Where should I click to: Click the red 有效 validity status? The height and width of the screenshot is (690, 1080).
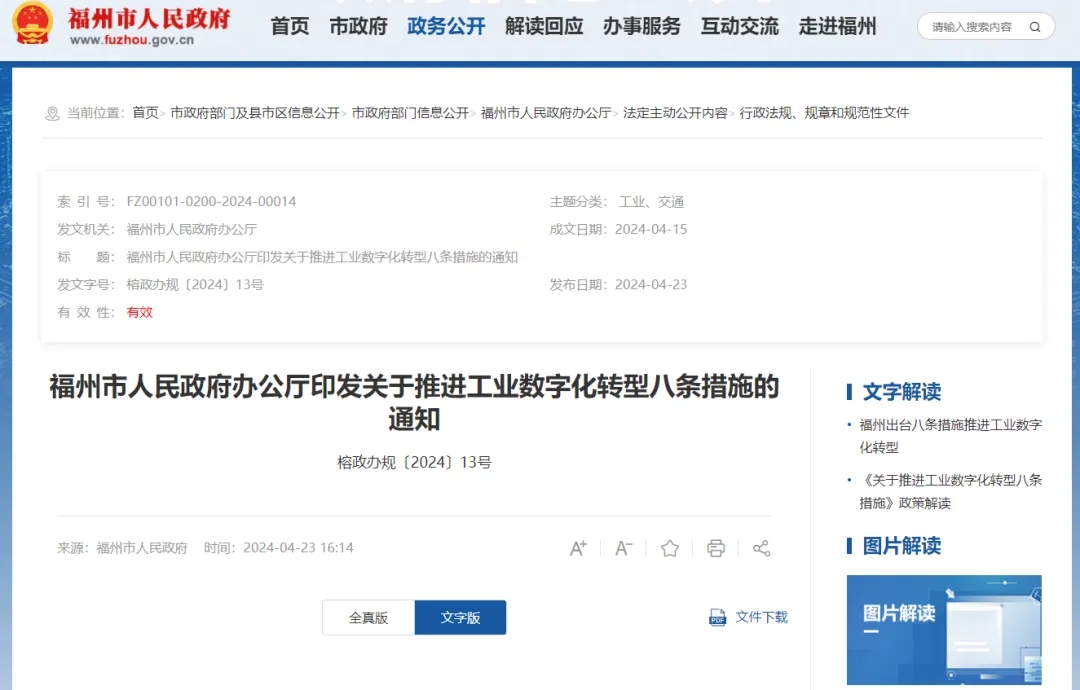(139, 313)
